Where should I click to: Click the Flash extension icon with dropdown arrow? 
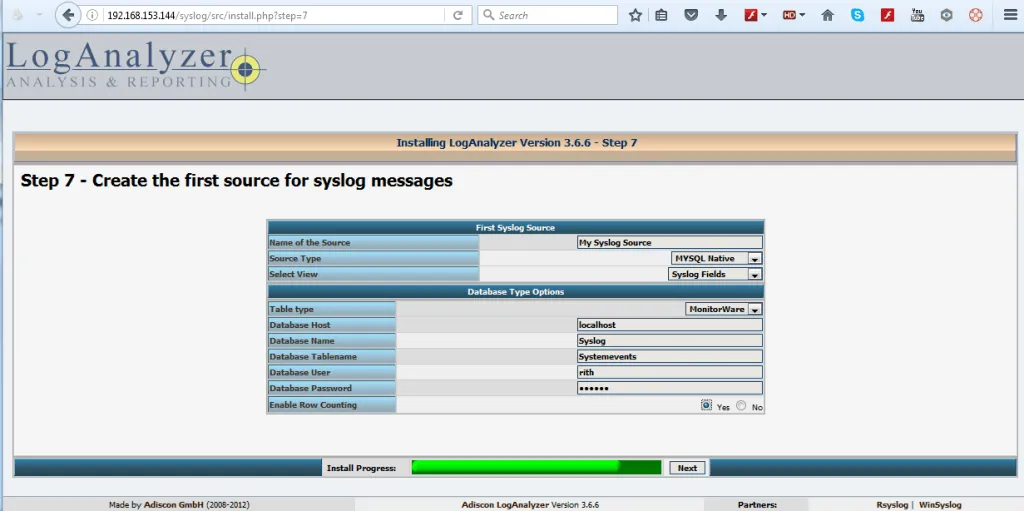[x=756, y=15]
